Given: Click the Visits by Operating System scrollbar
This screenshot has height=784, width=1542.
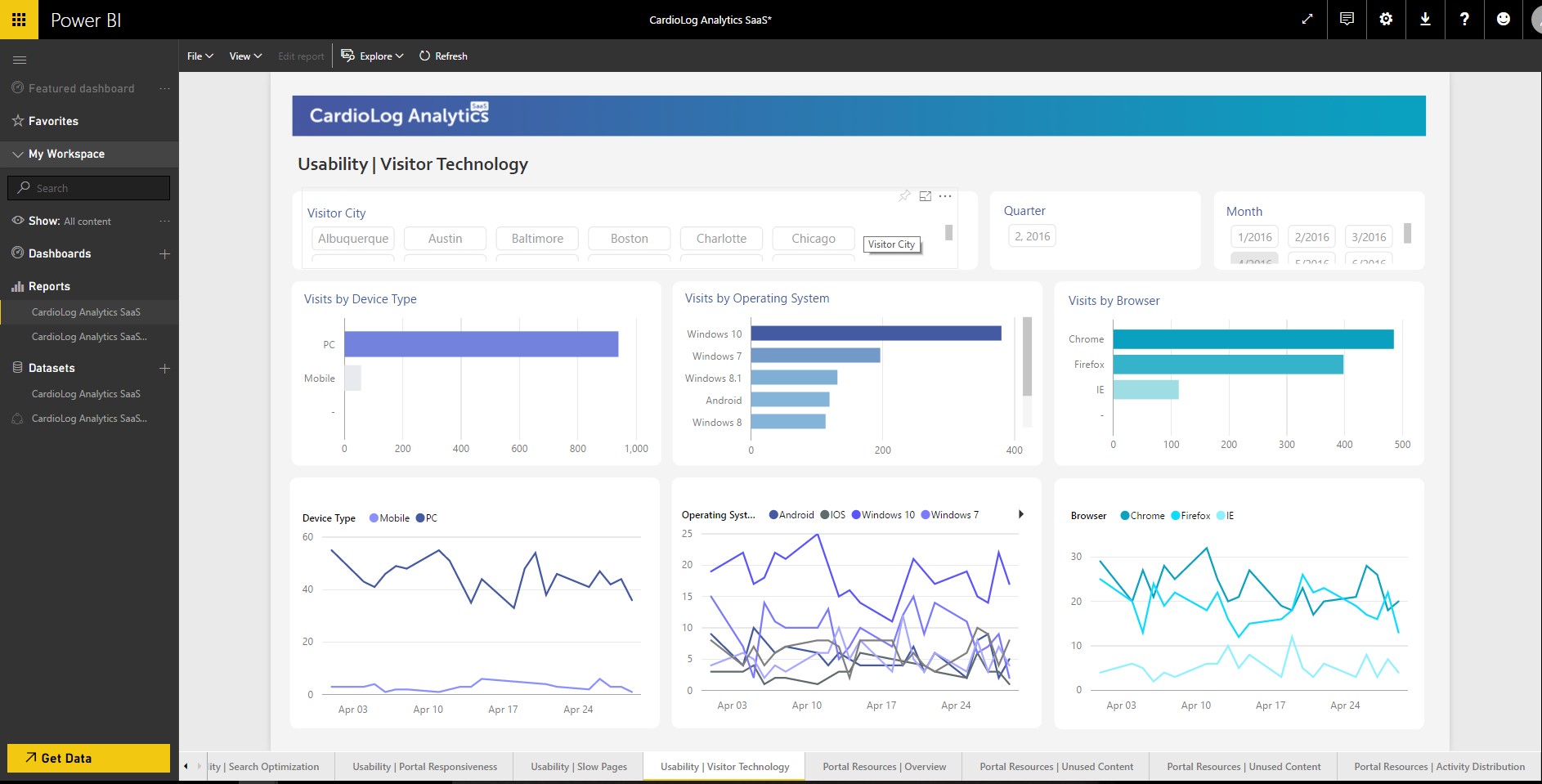Looking at the screenshot, I should [1027, 356].
